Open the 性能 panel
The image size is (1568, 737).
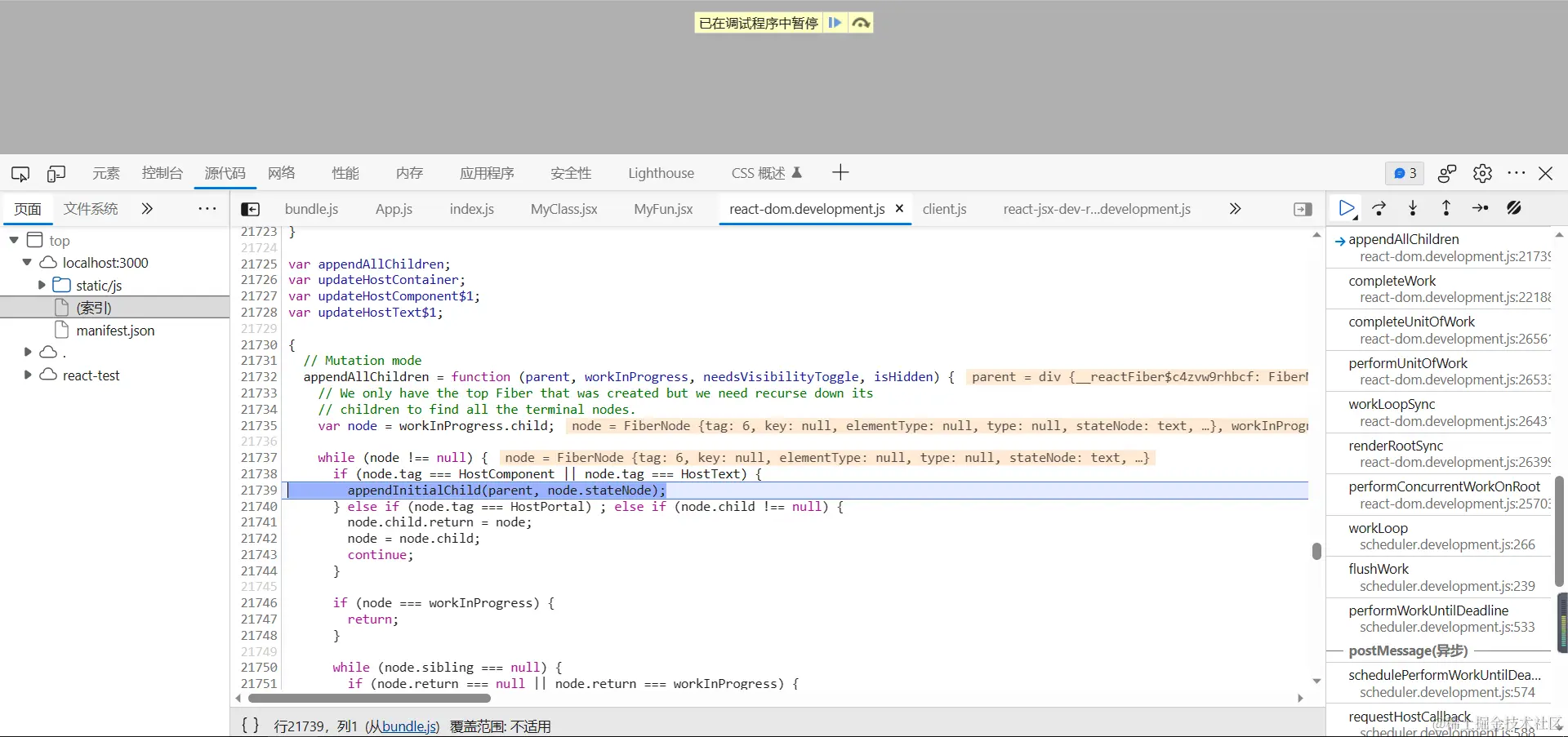[x=345, y=173]
